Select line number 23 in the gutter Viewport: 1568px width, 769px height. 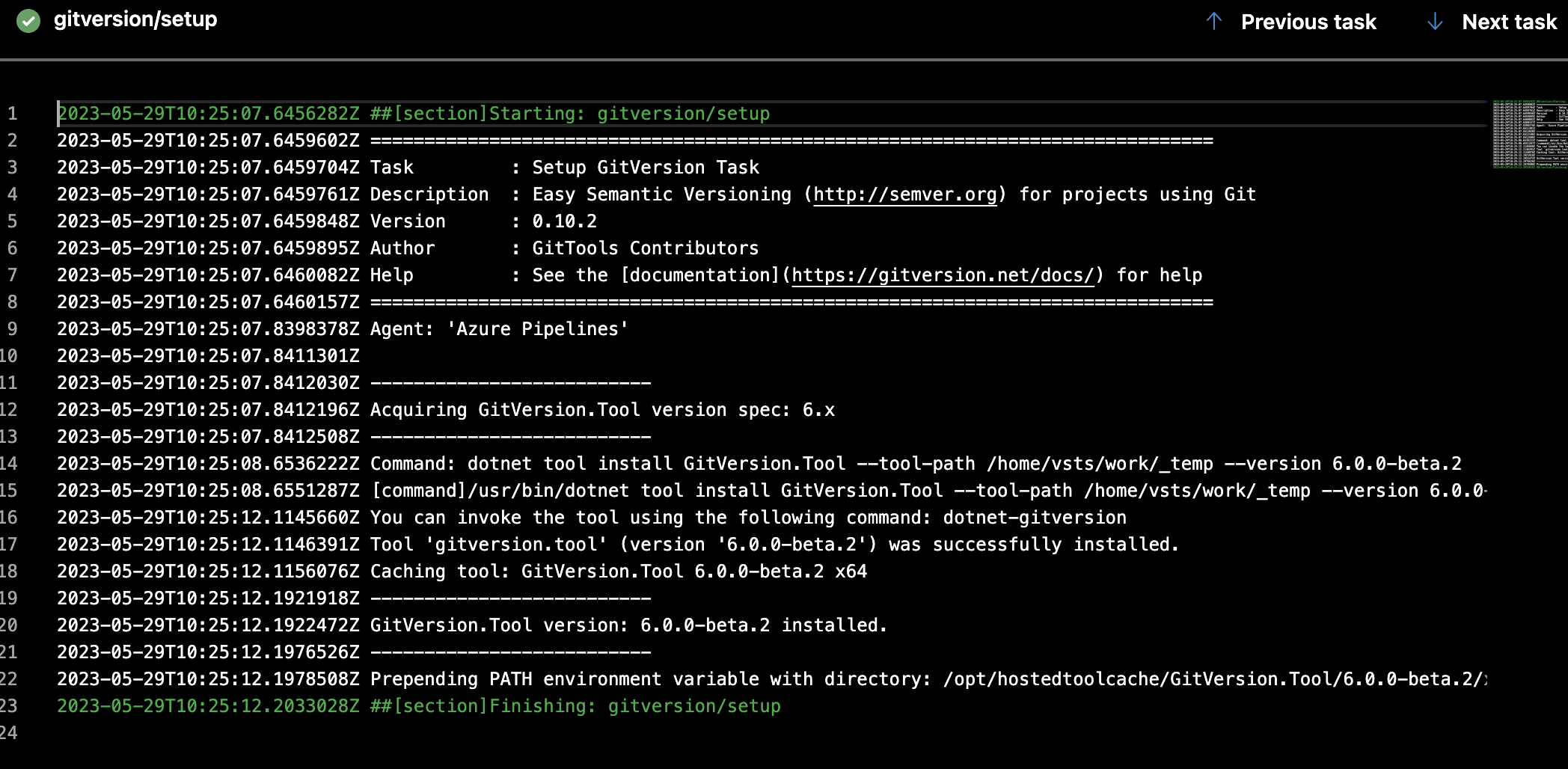[15, 705]
